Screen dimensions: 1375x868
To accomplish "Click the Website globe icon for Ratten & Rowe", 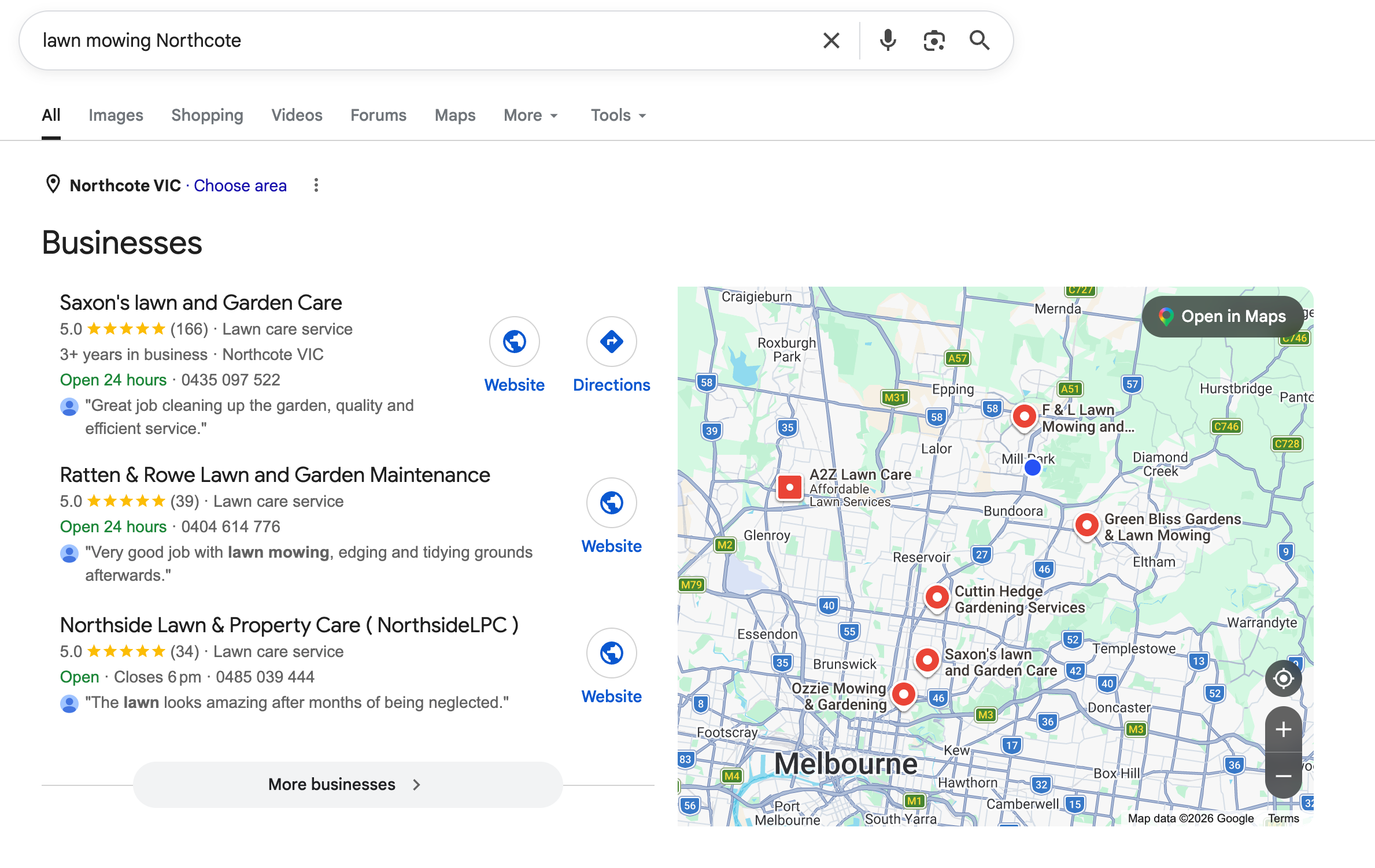I will 611,503.
